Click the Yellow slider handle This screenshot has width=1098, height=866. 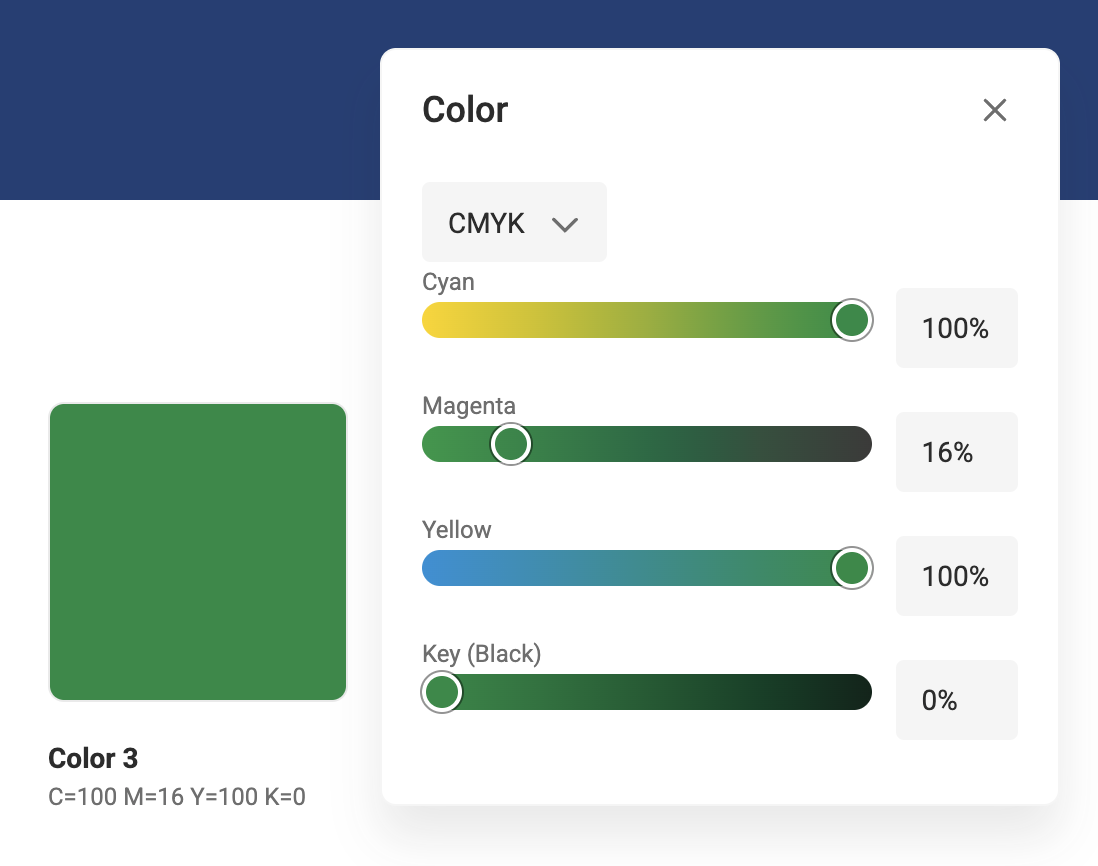(x=851, y=568)
